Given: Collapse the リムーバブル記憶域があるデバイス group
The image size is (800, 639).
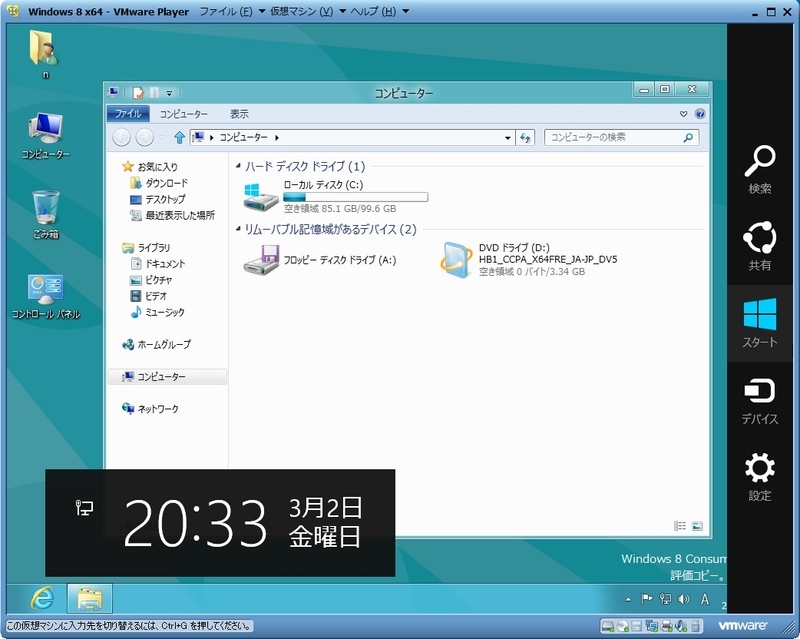Looking at the screenshot, I should click(x=238, y=229).
